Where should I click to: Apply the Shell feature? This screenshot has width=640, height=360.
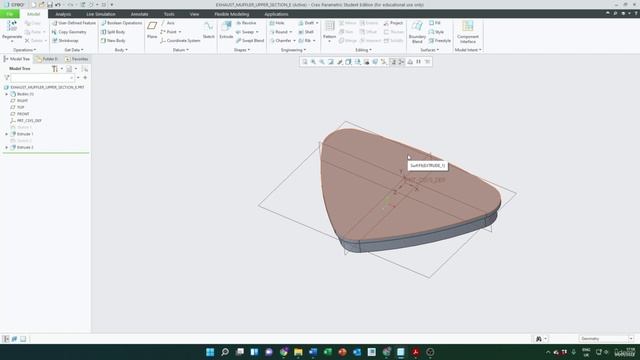[x=306, y=32]
